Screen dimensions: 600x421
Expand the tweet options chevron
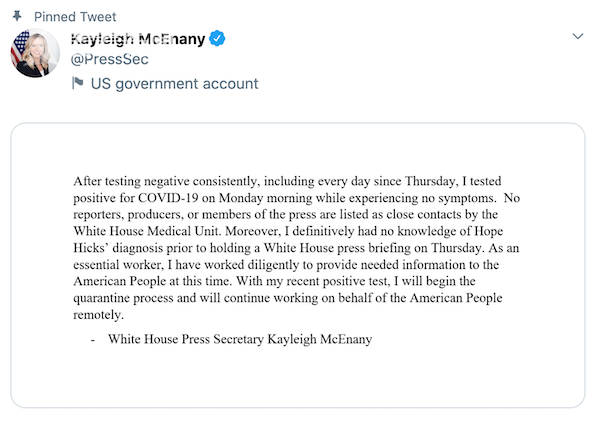(576, 36)
